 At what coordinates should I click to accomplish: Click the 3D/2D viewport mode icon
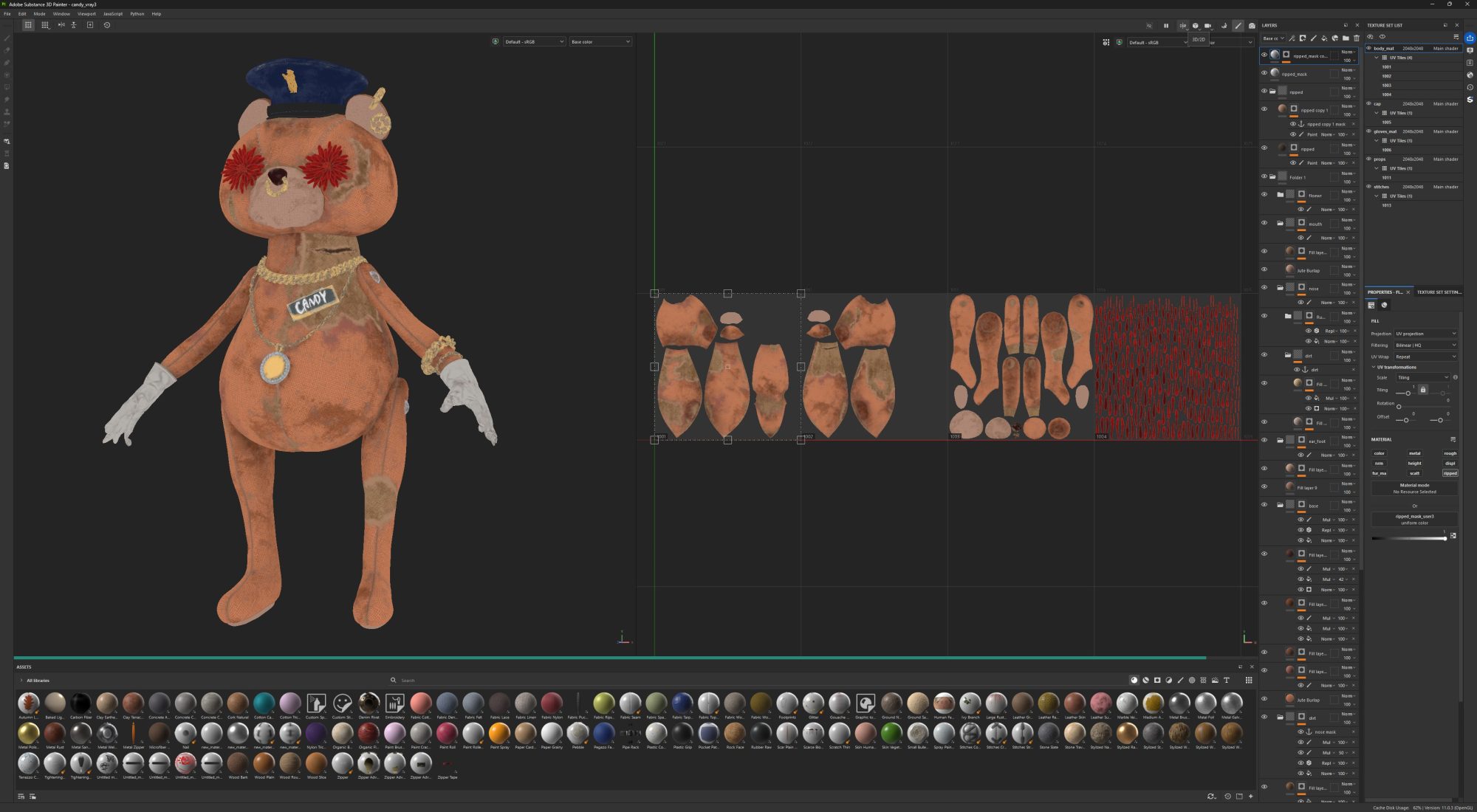1182,26
